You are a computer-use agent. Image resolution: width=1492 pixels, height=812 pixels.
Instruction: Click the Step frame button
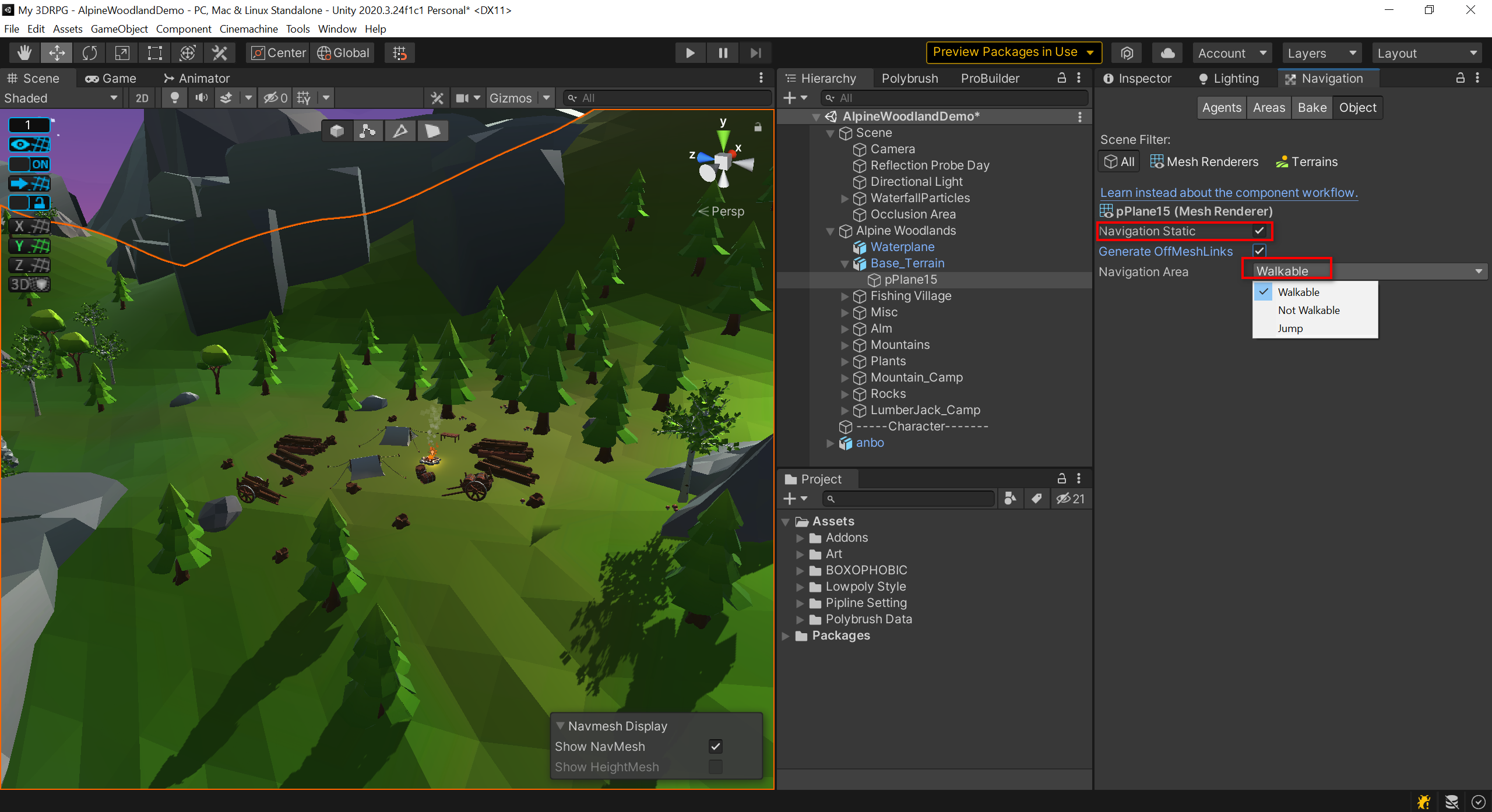point(755,53)
